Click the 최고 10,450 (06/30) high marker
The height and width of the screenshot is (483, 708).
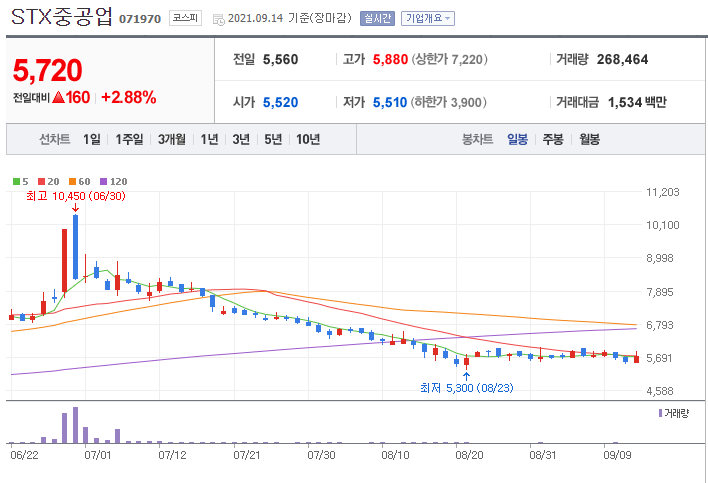pyautogui.click(x=76, y=196)
